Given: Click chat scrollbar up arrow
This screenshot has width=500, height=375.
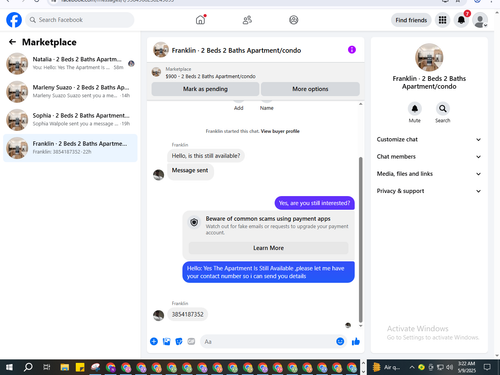Looking at the screenshot, I should pyautogui.click(x=360, y=104).
